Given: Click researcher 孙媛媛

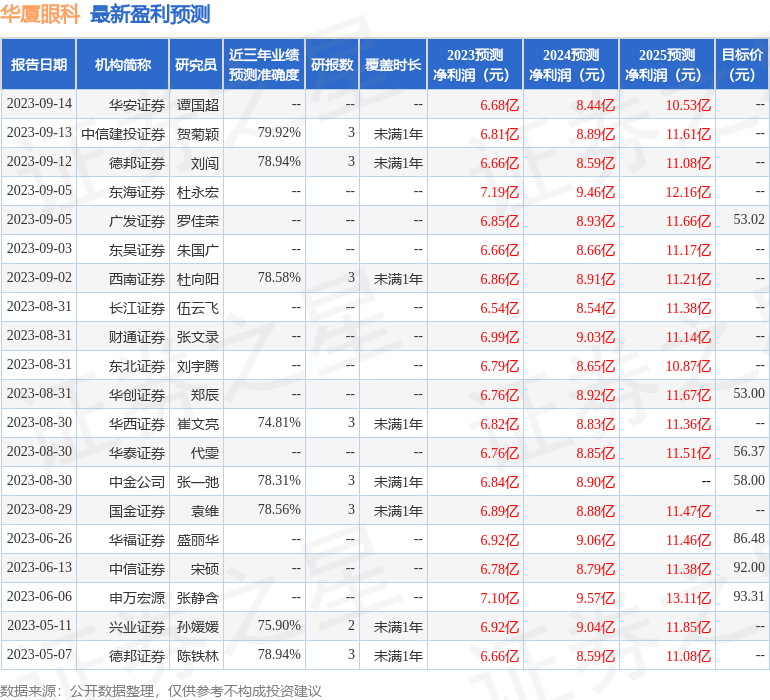Looking at the screenshot, I should pos(197,626).
